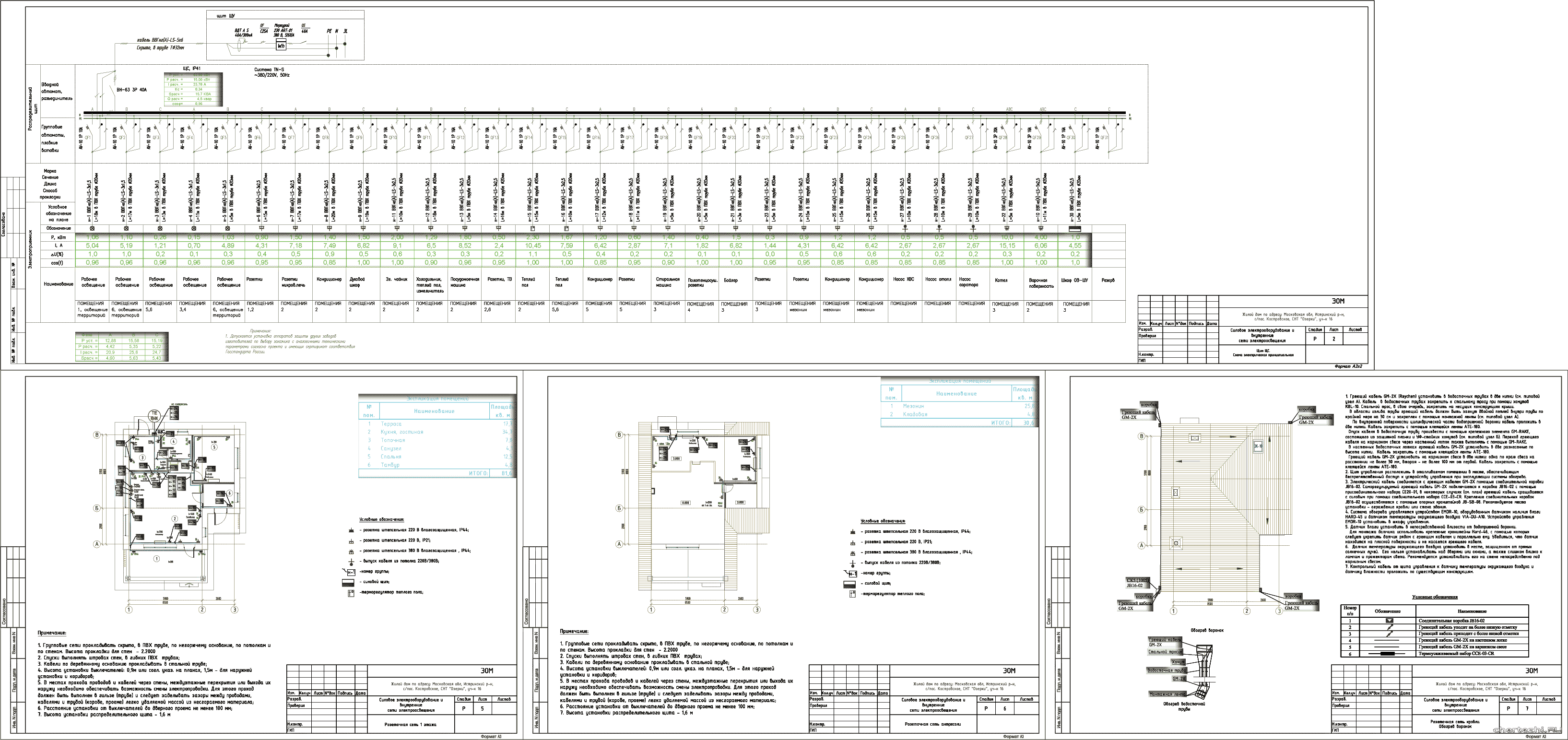
Task: Click the 5,04 current value cell for group one
Action: [x=93, y=245]
